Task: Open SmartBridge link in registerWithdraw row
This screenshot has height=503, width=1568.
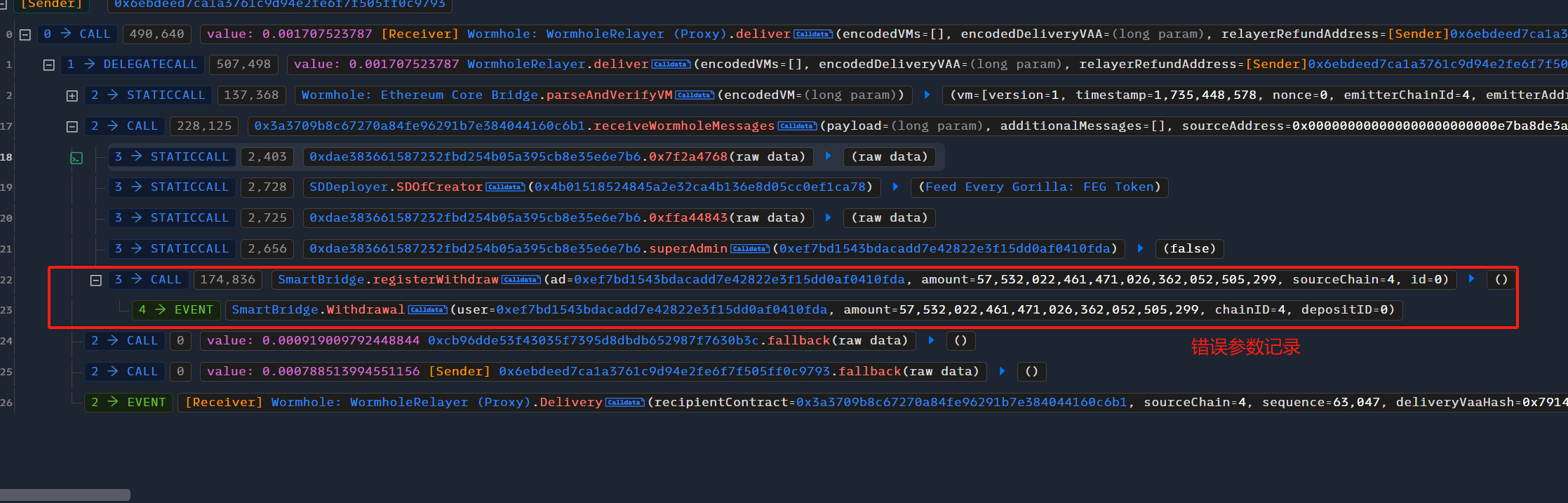Action: tap(321, 280)
